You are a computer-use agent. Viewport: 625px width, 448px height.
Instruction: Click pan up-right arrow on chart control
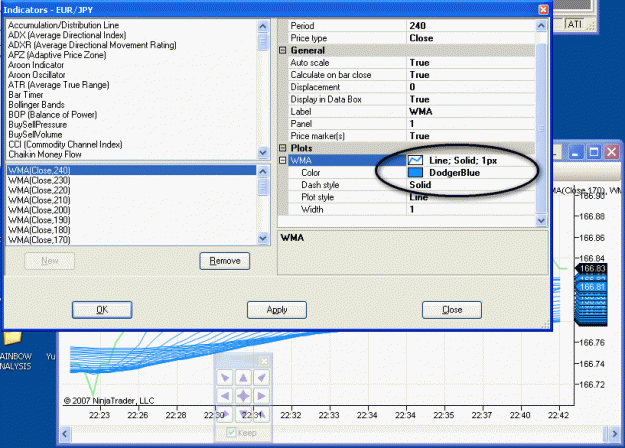[261, 377]
